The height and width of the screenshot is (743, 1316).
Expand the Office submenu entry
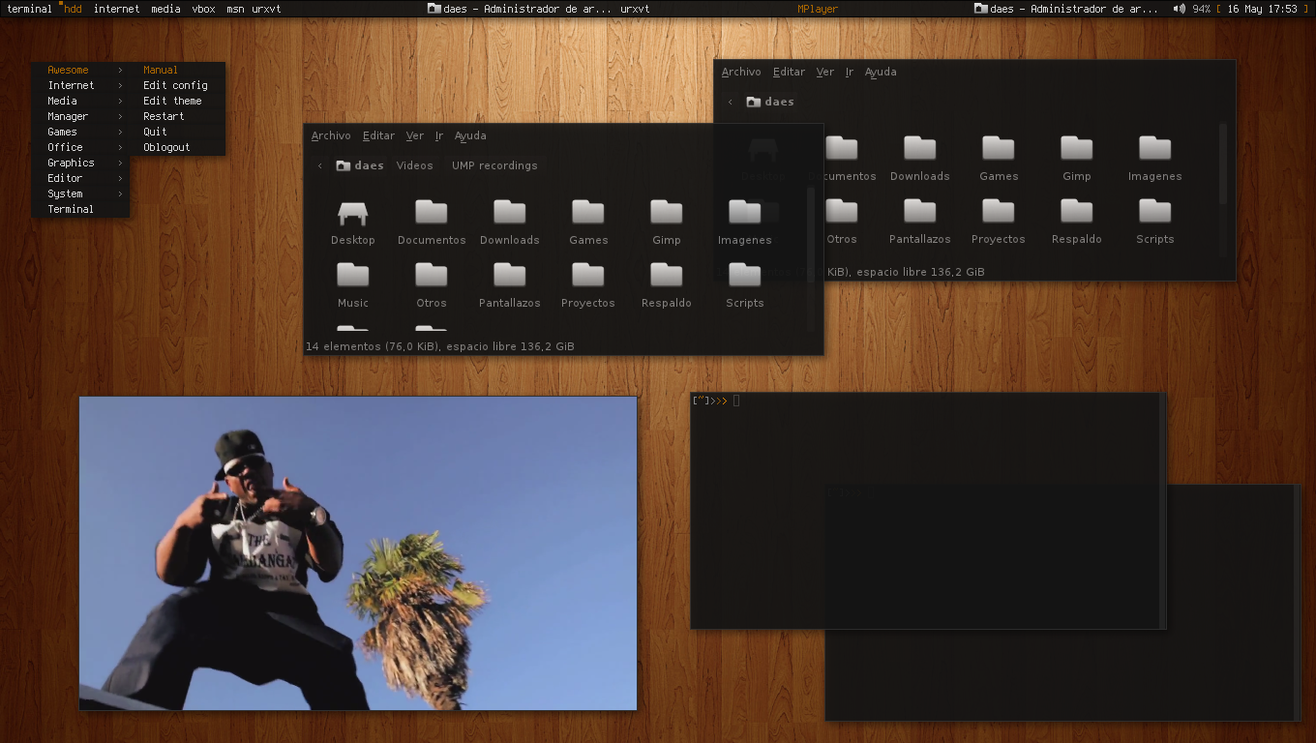64,147
